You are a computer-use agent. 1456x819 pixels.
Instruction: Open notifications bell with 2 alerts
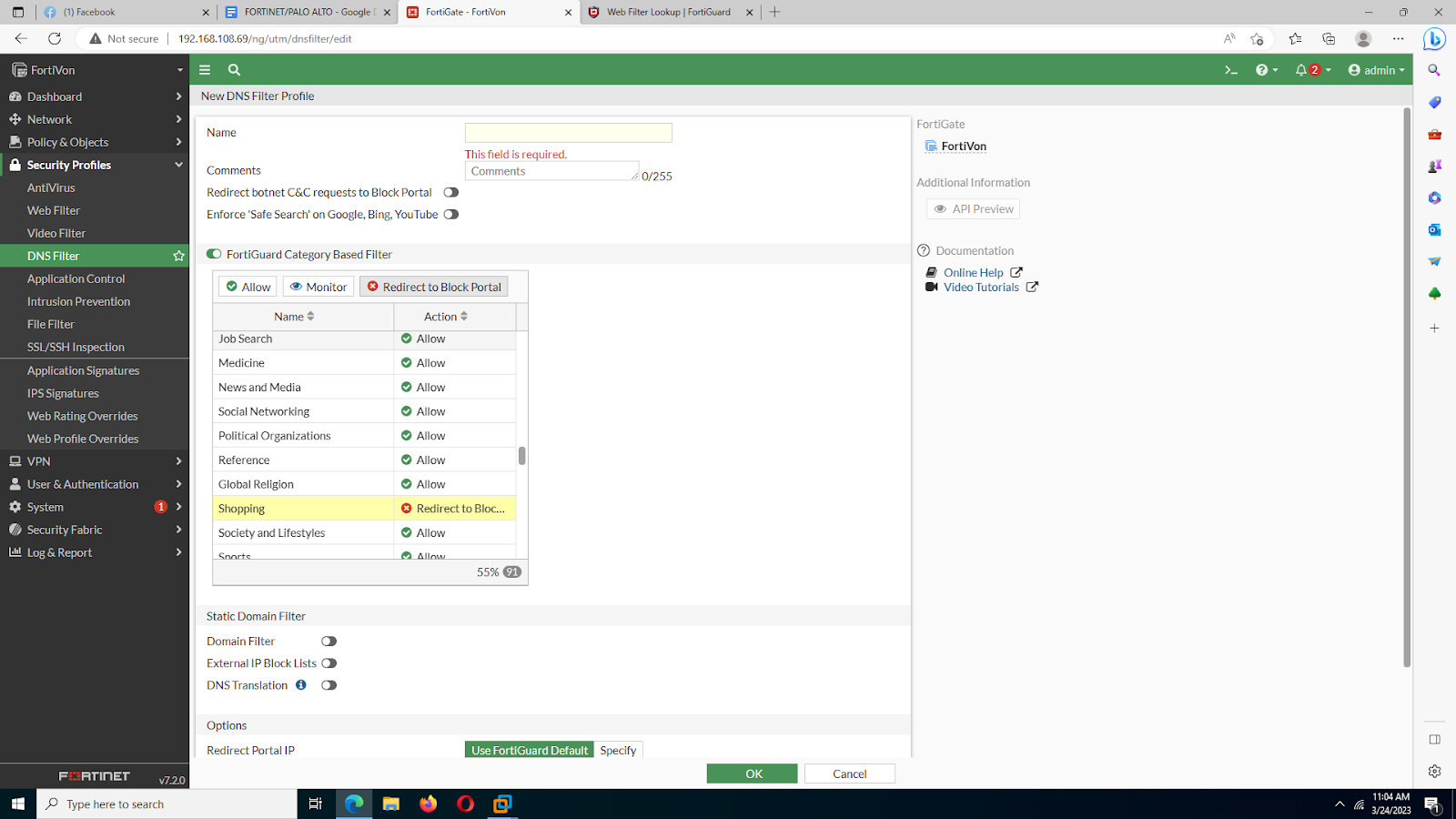coord(1312,70)
